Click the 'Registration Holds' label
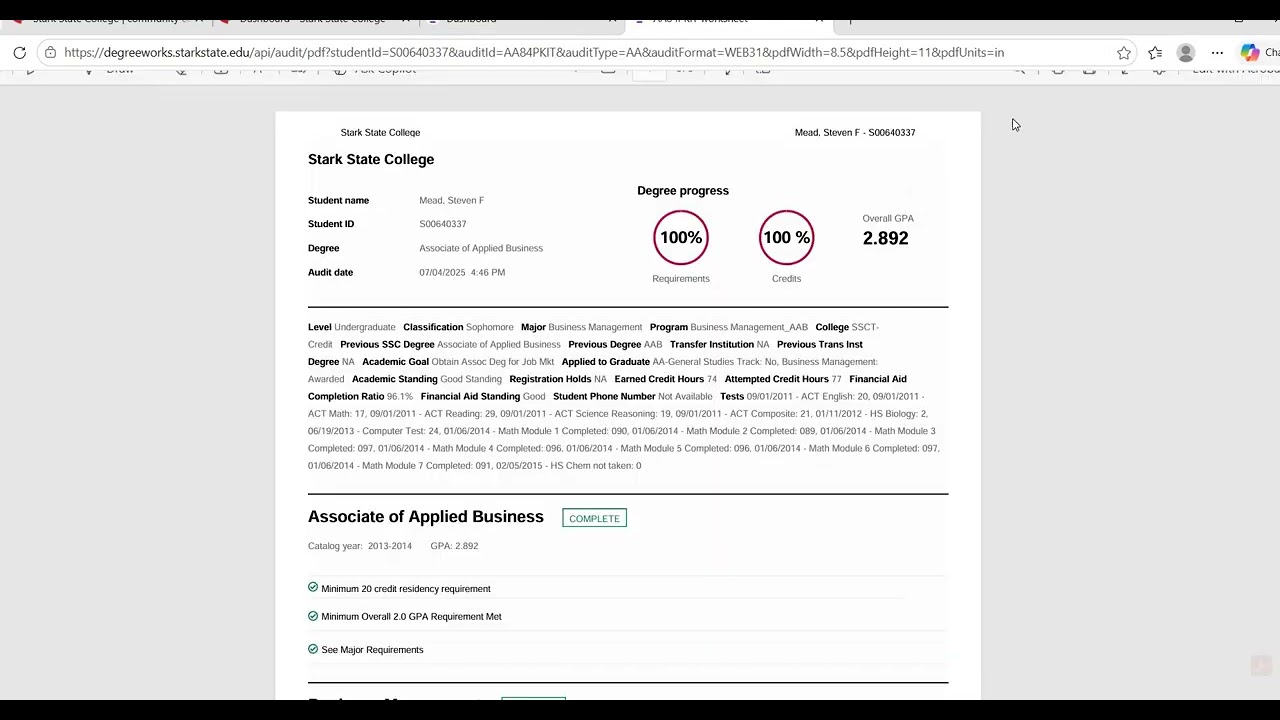This screenshot has width=1280, height=720. [x=550, y=379]
